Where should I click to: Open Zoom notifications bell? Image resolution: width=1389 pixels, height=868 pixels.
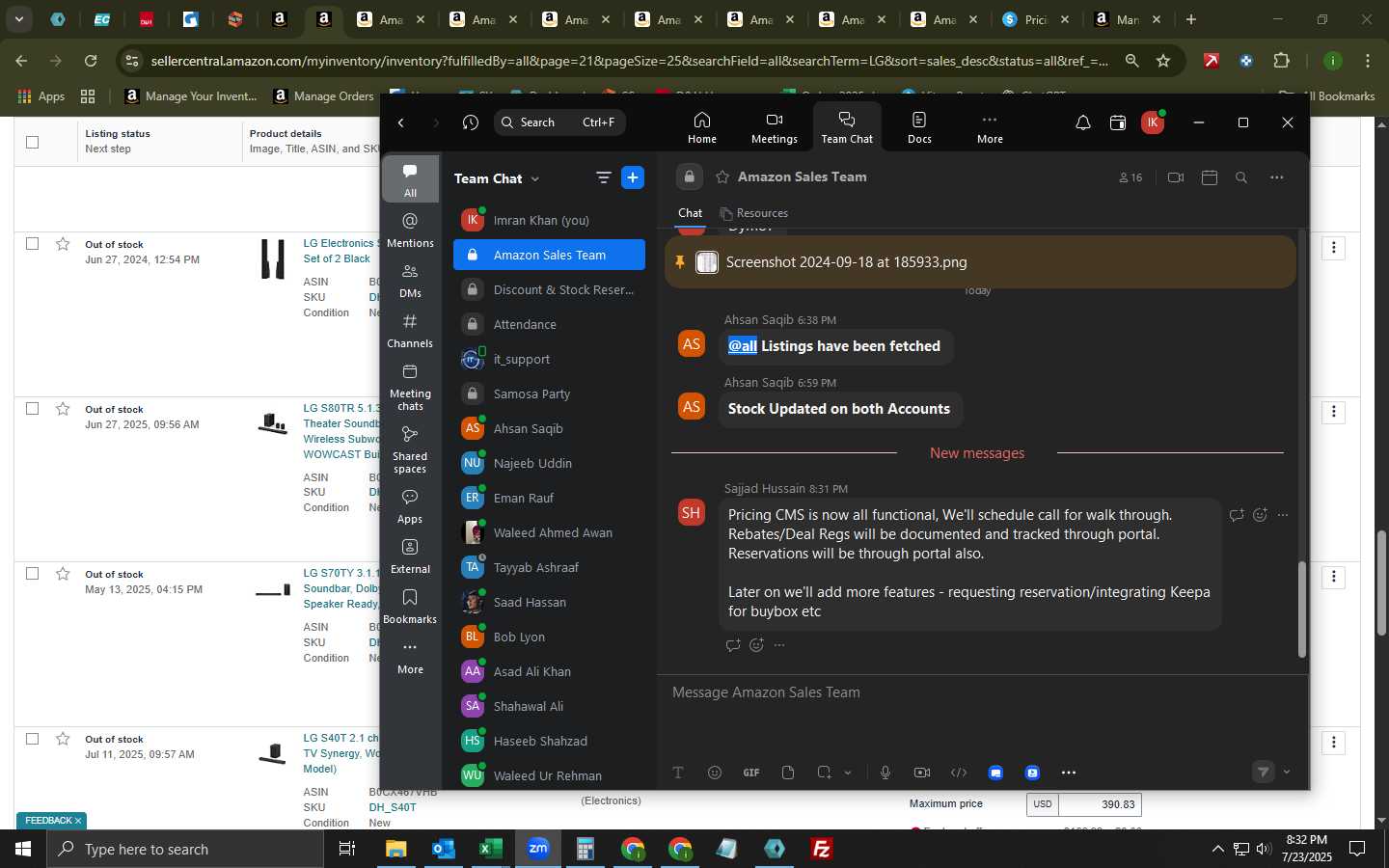(1082, 122)
